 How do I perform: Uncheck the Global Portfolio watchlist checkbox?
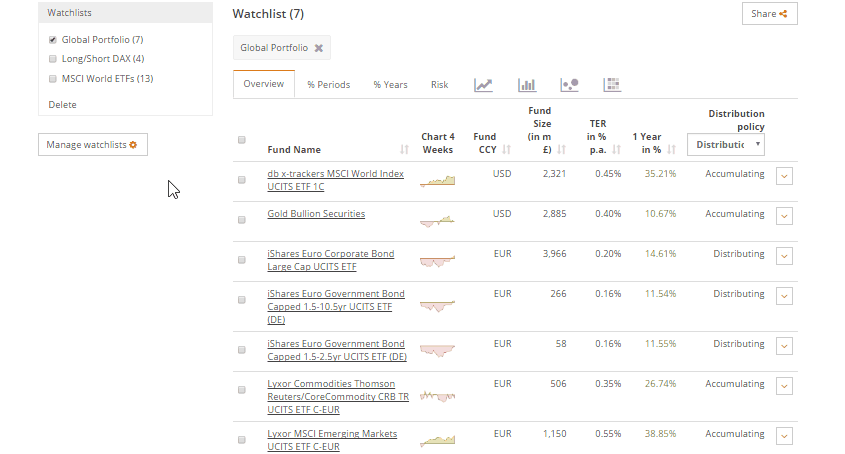(53, 39)
